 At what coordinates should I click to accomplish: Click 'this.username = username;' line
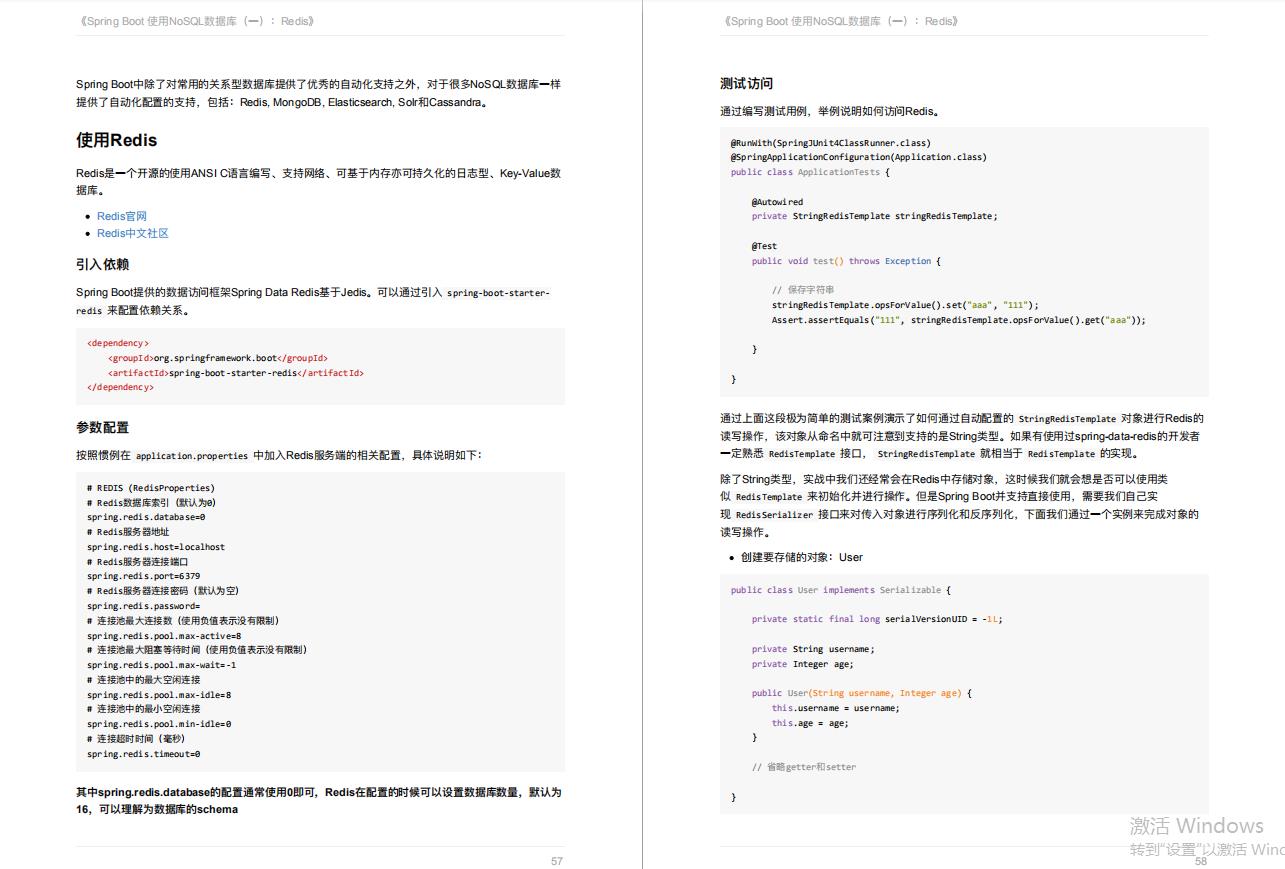[835, 708]
